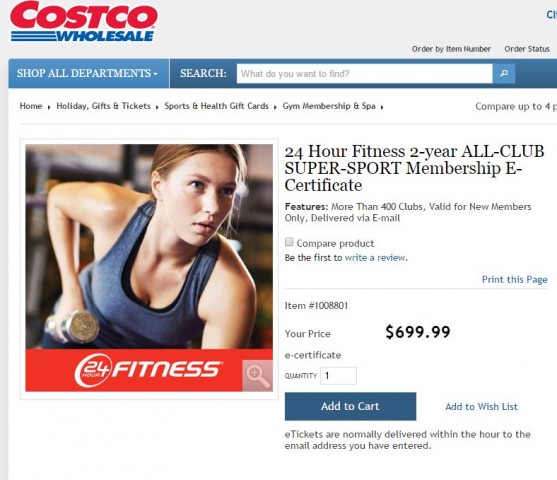Click the write a review link
557x480 pixels.
[375, 258]
